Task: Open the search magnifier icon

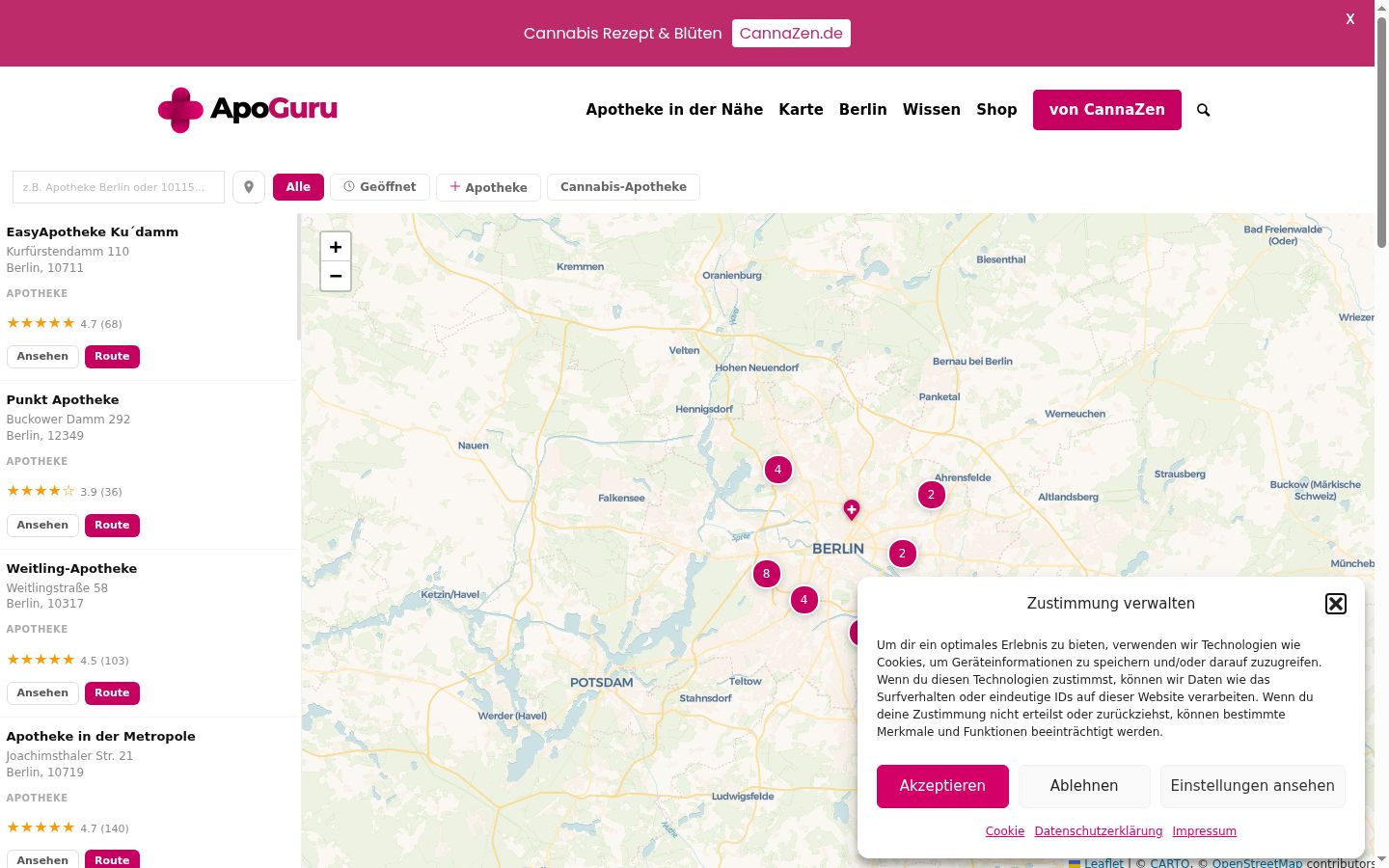Action: 1203,110
